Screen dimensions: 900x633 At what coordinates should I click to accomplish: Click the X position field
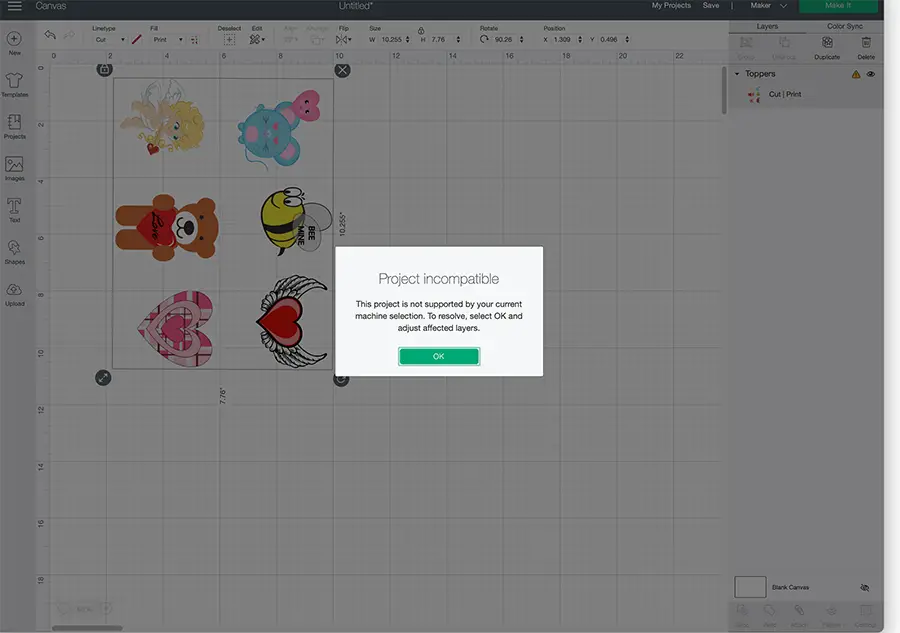tap(564, 40)
